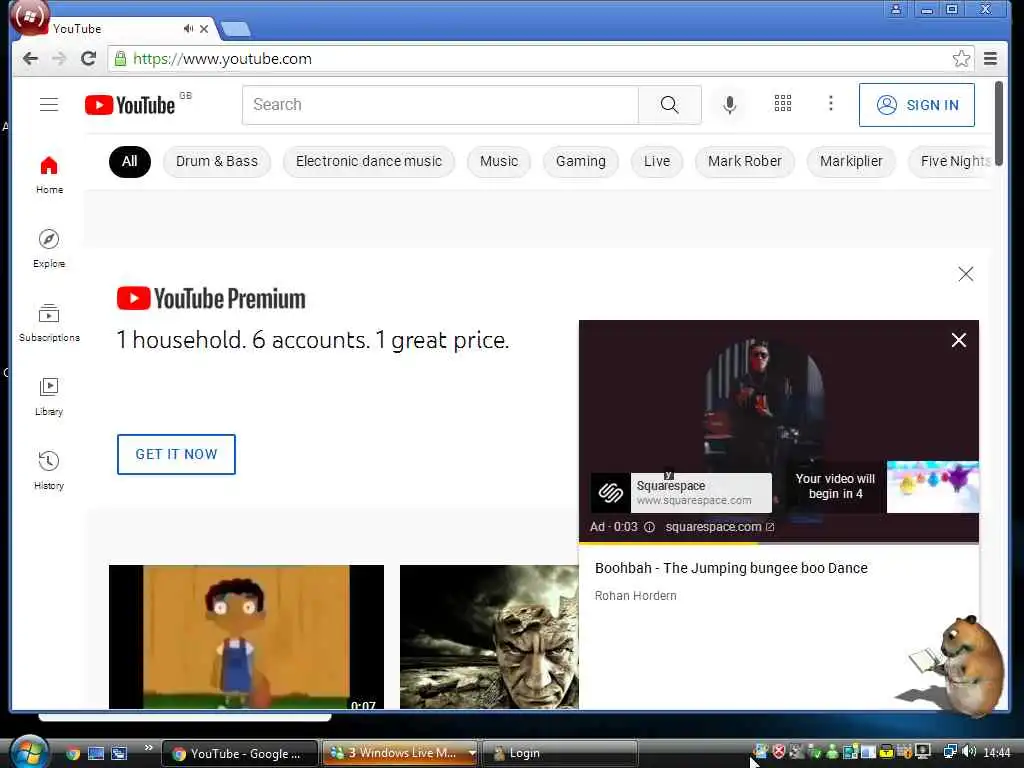Expand the quick launch overflow chevron

click(x=148, y=748)
